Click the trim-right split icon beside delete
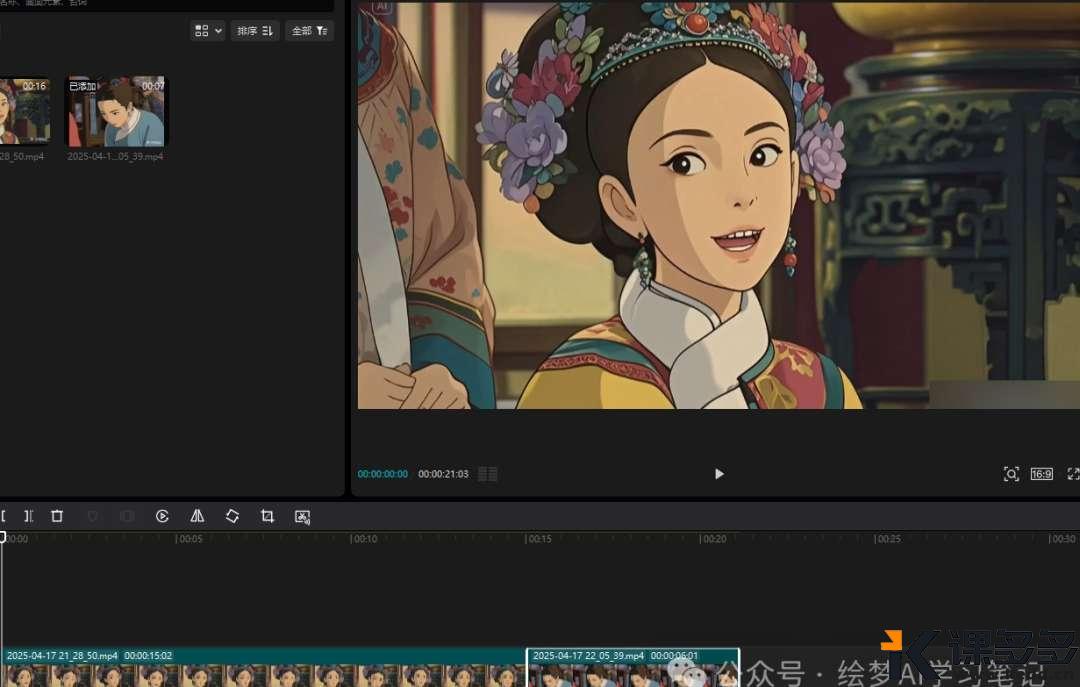1080x687 pixels. click(28, 516)
